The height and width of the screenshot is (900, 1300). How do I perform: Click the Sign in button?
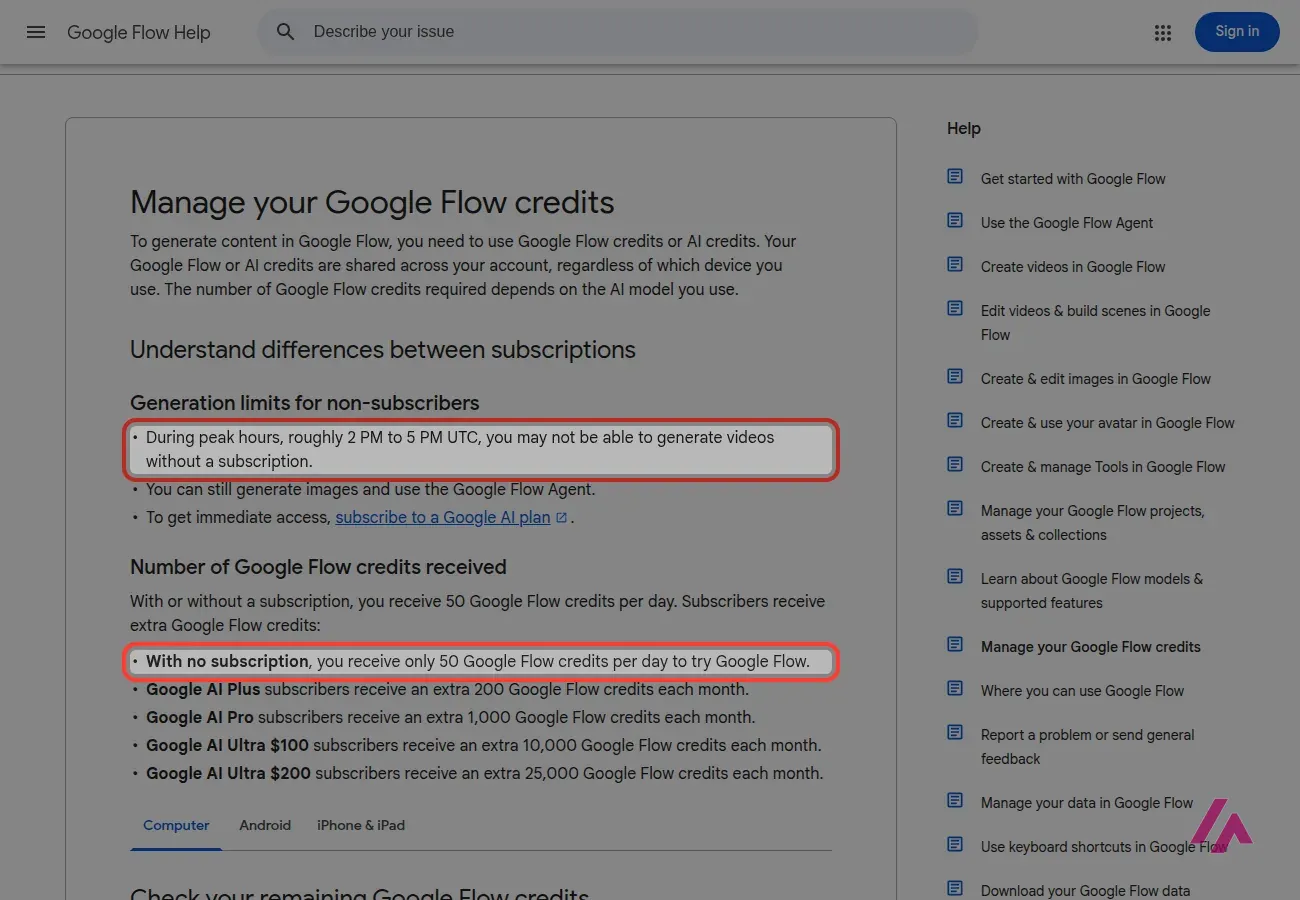(1237, 32)
